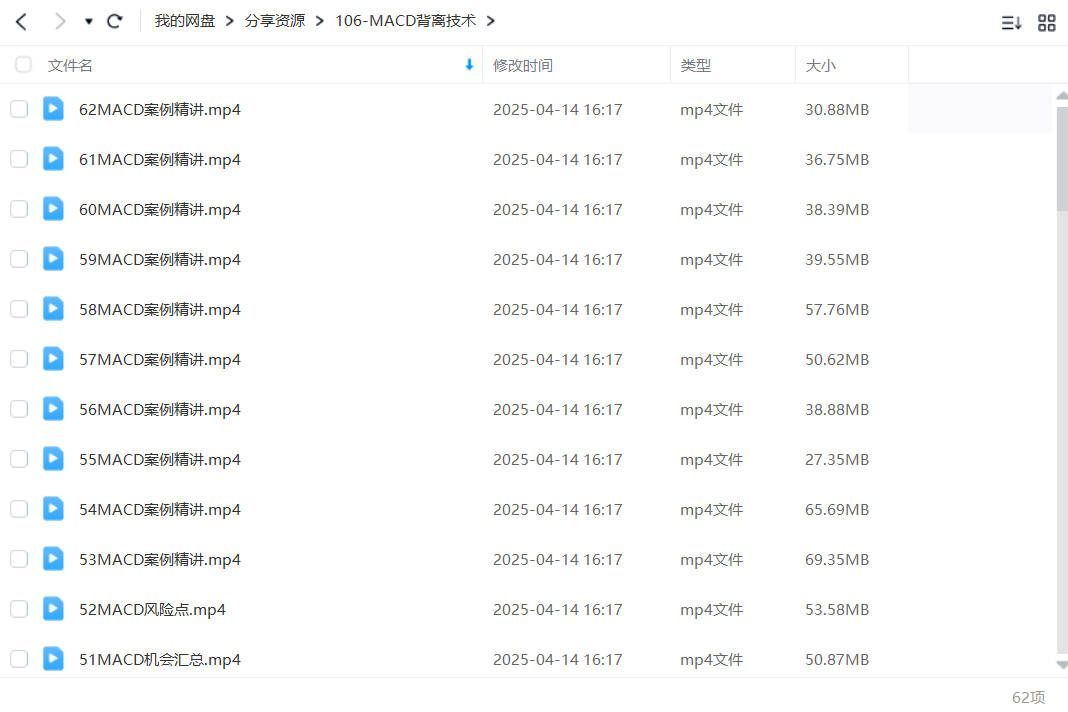
Task: Click the scrollbar up arrow
Action: click(x=1062, y=96)
